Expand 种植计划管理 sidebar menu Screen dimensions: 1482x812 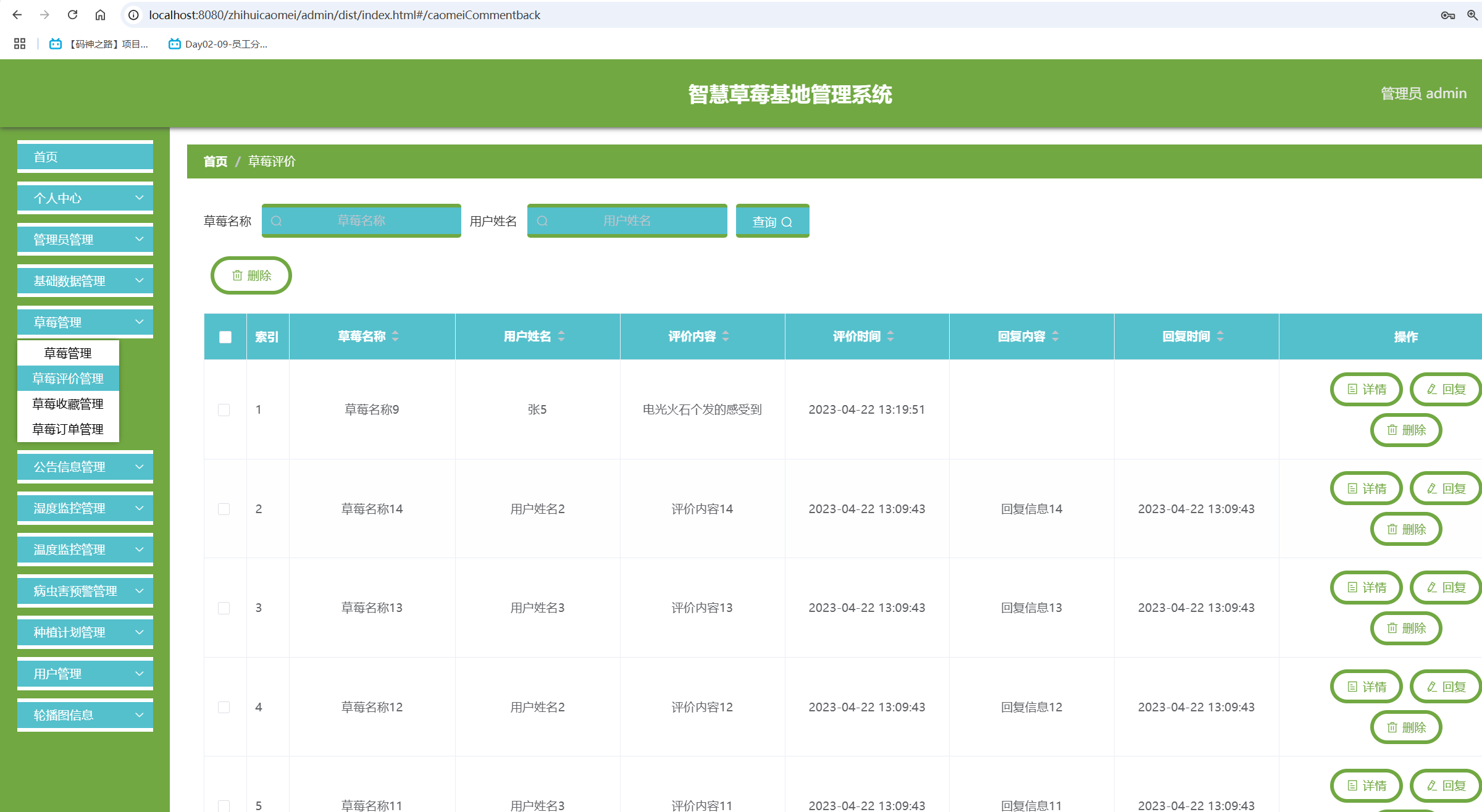[85, 632]
